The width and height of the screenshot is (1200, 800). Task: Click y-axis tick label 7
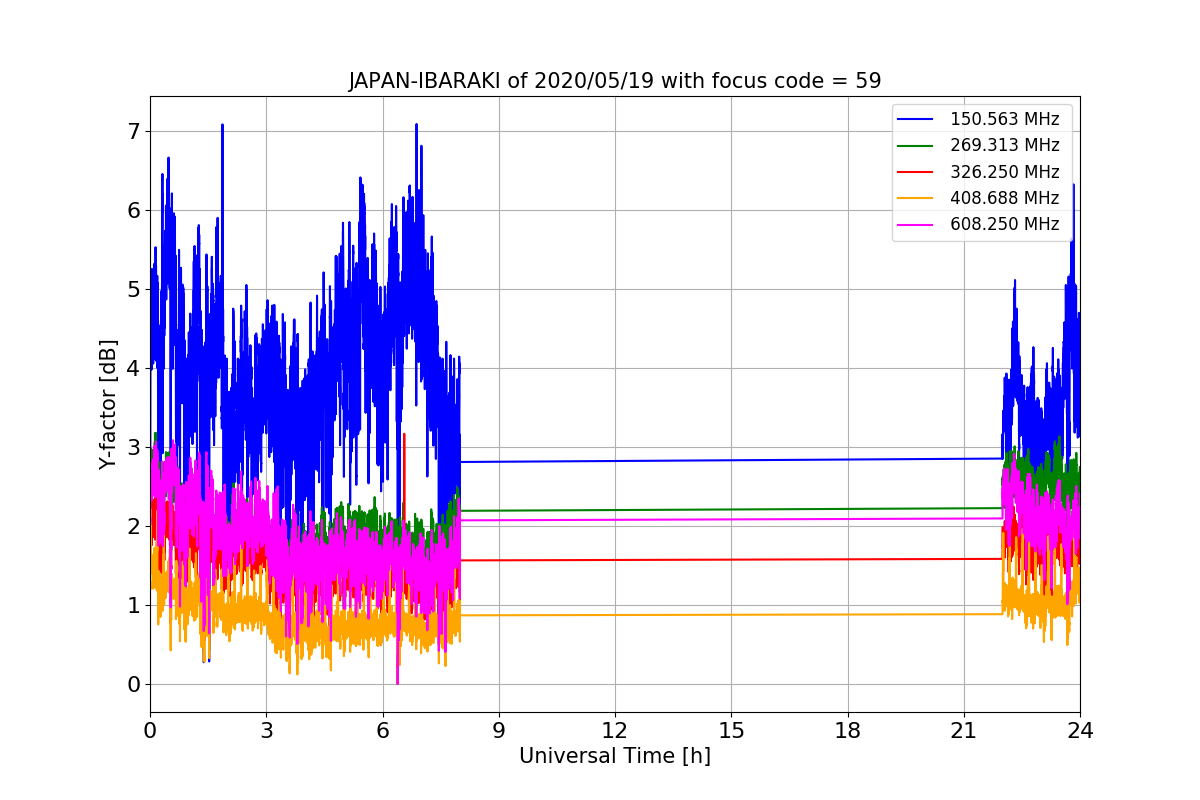pyautogui.click(x=134, y=132)
